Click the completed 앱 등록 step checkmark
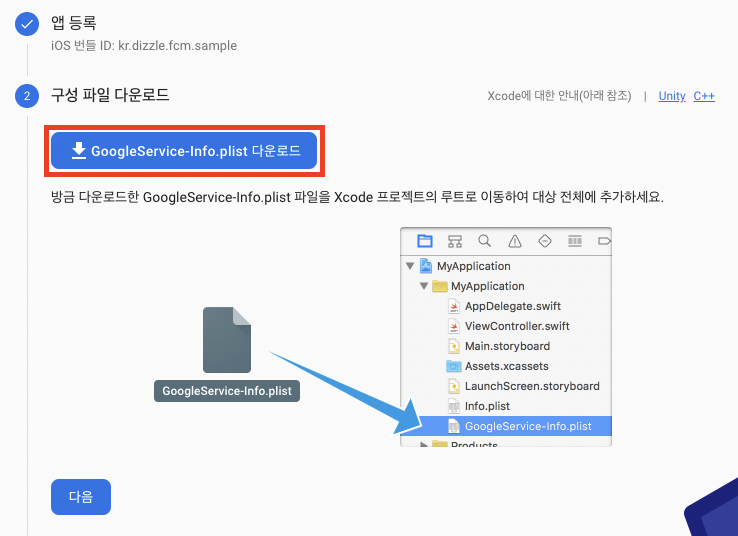This screenshot has width=738, height=536. click(x=27, y=24)
